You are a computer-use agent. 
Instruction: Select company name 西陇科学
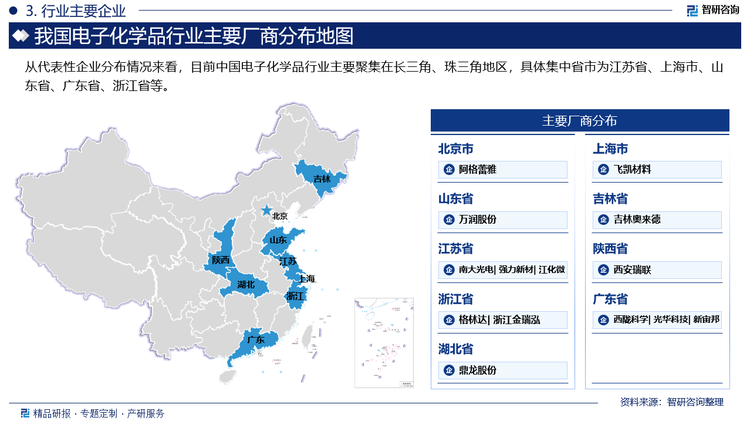(631, 320)
